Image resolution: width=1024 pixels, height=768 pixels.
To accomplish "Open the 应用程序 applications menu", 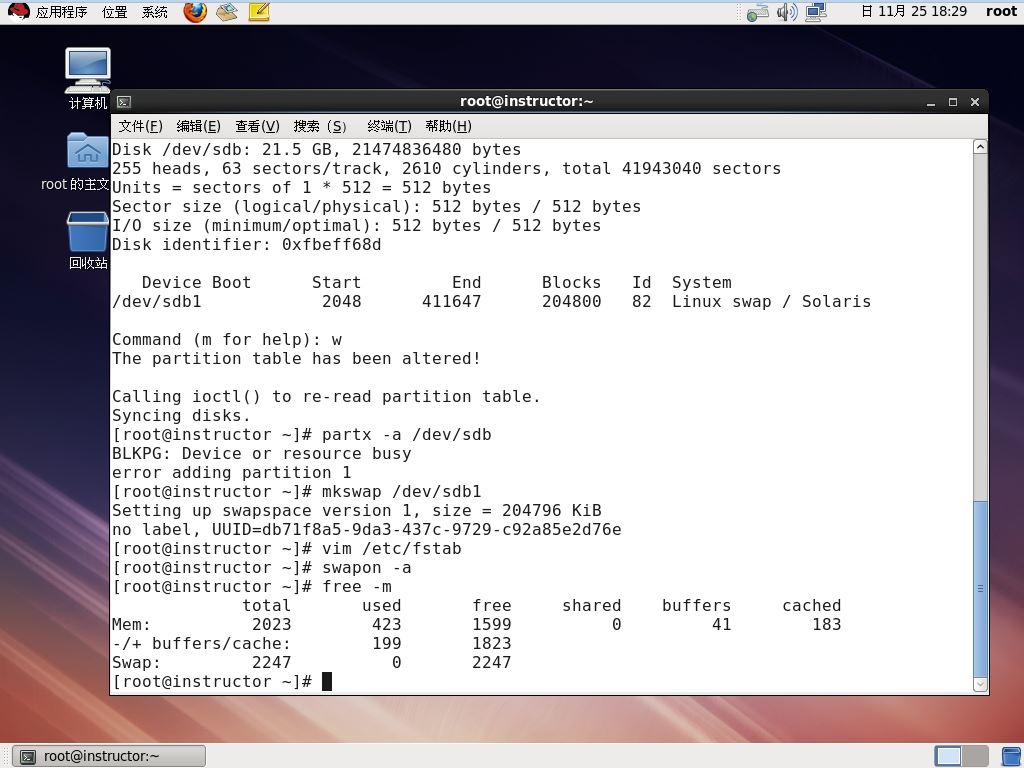I will [61, 12].
